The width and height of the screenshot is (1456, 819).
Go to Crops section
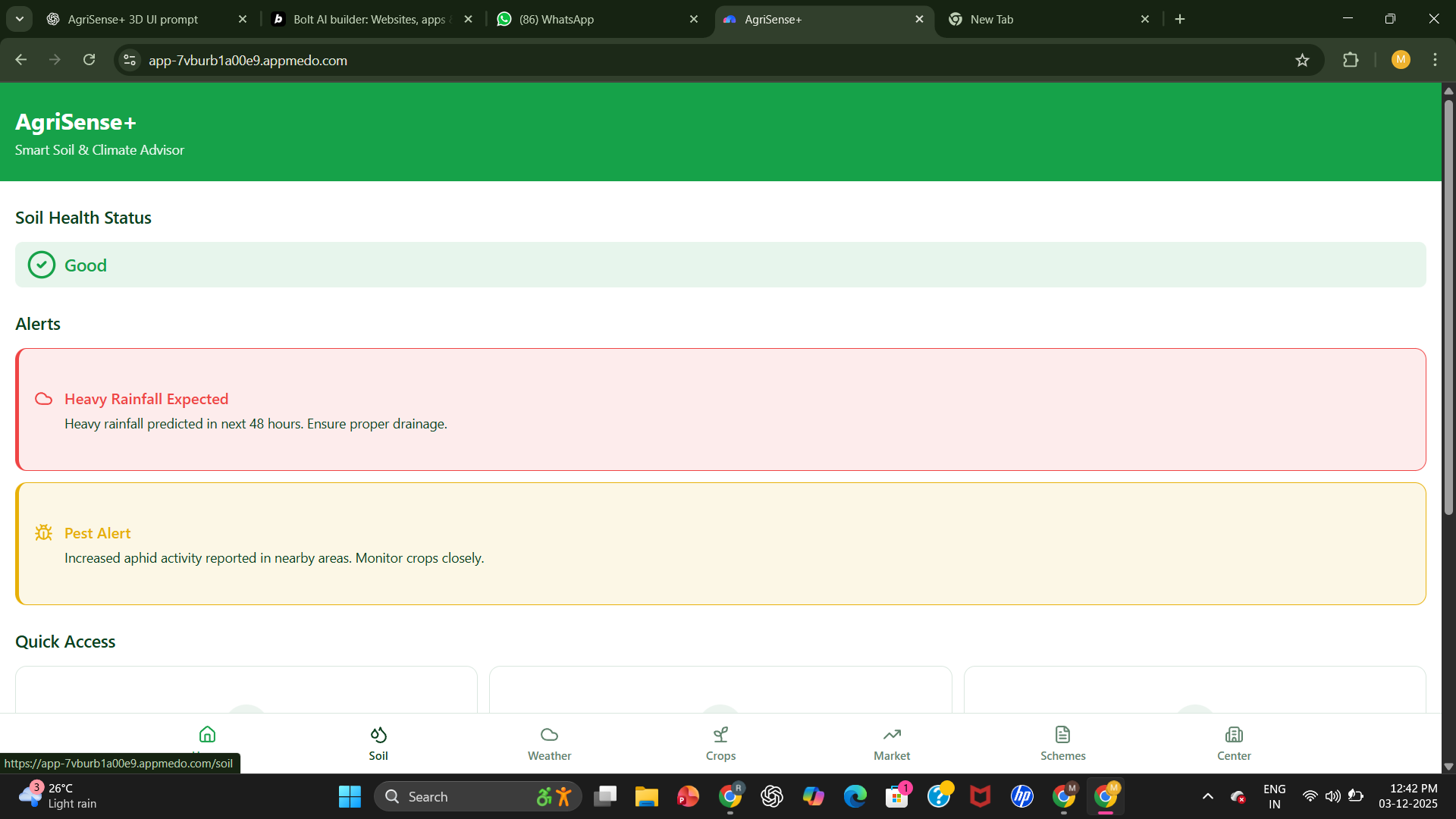720,743
